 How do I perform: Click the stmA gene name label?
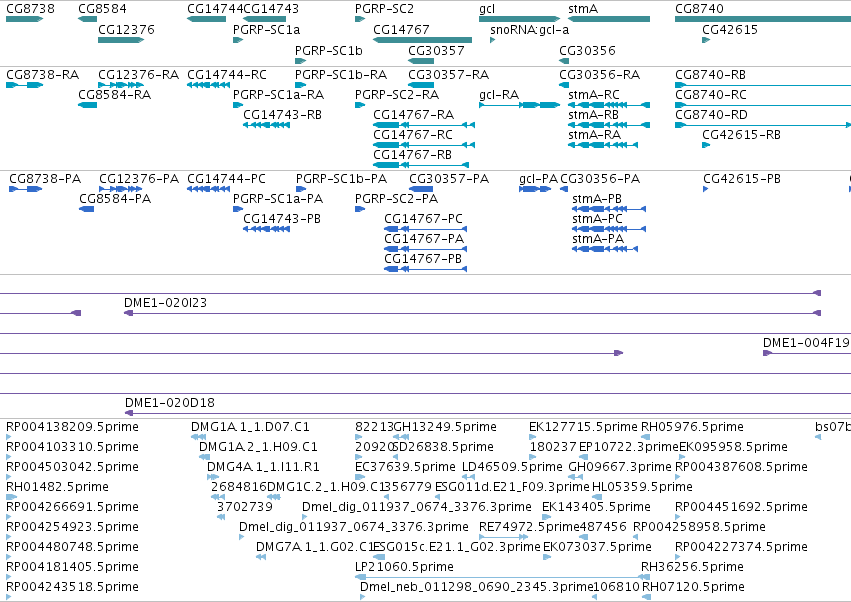583,9
